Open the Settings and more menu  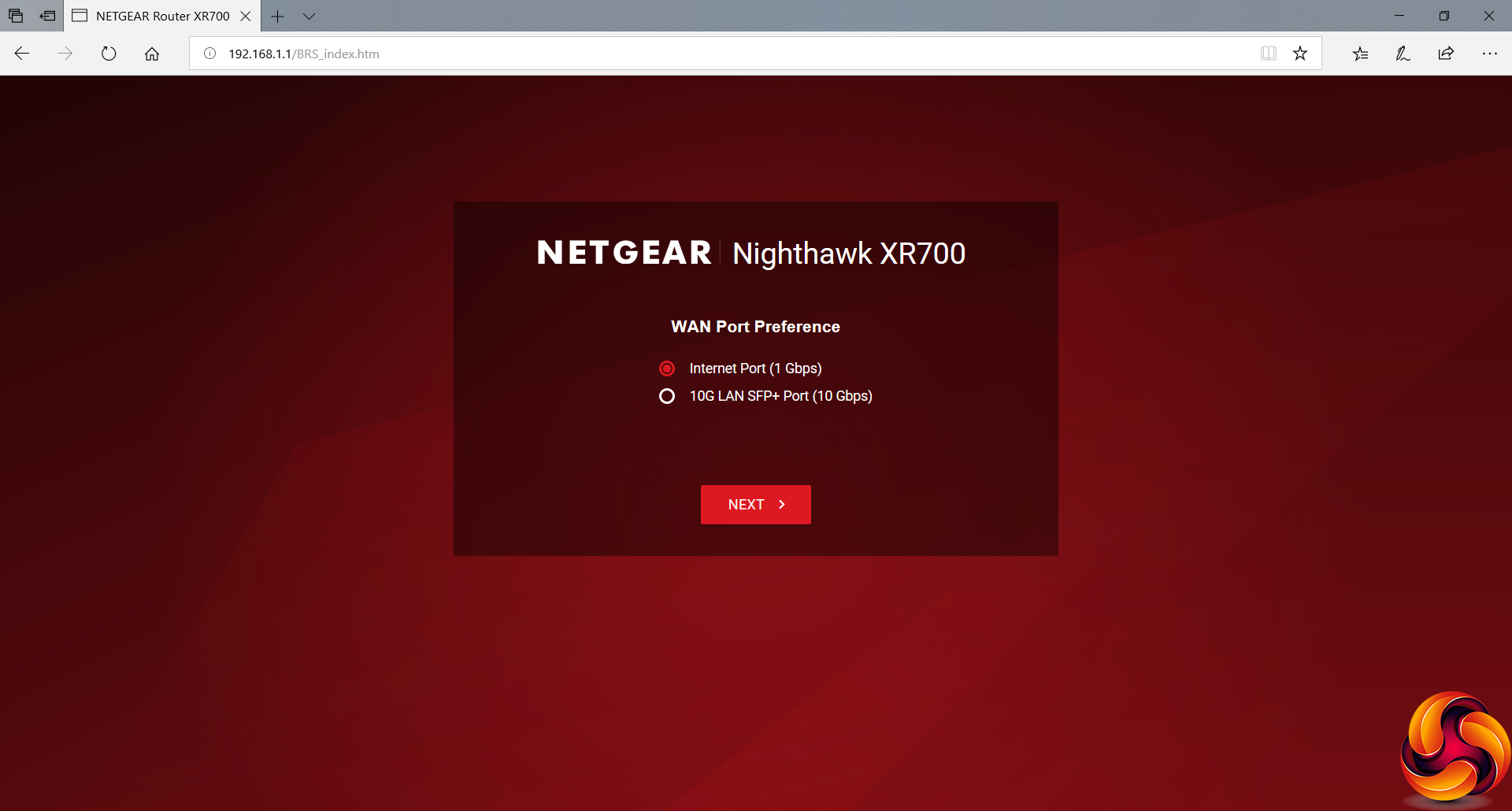(1489, 54)
